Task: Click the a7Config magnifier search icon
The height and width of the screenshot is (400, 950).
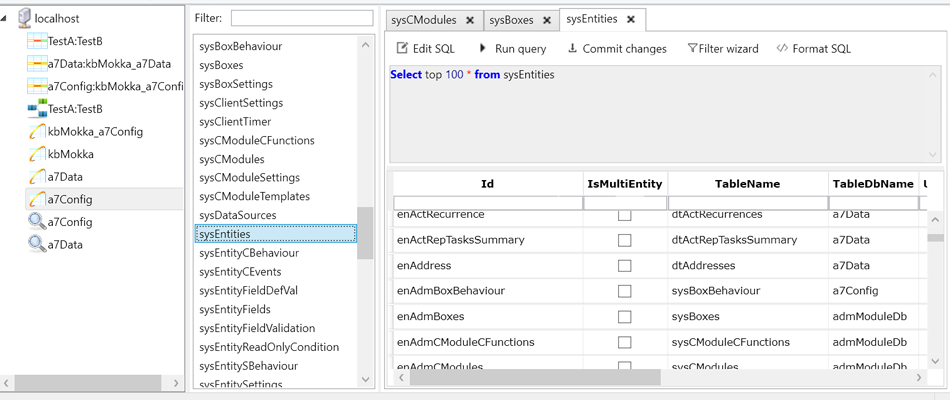Action: 37,222
